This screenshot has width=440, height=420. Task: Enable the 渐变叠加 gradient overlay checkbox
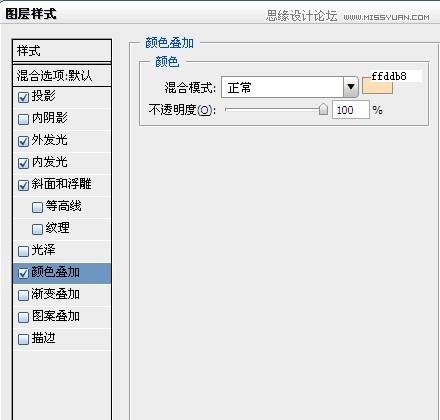[x=23, y=295]
